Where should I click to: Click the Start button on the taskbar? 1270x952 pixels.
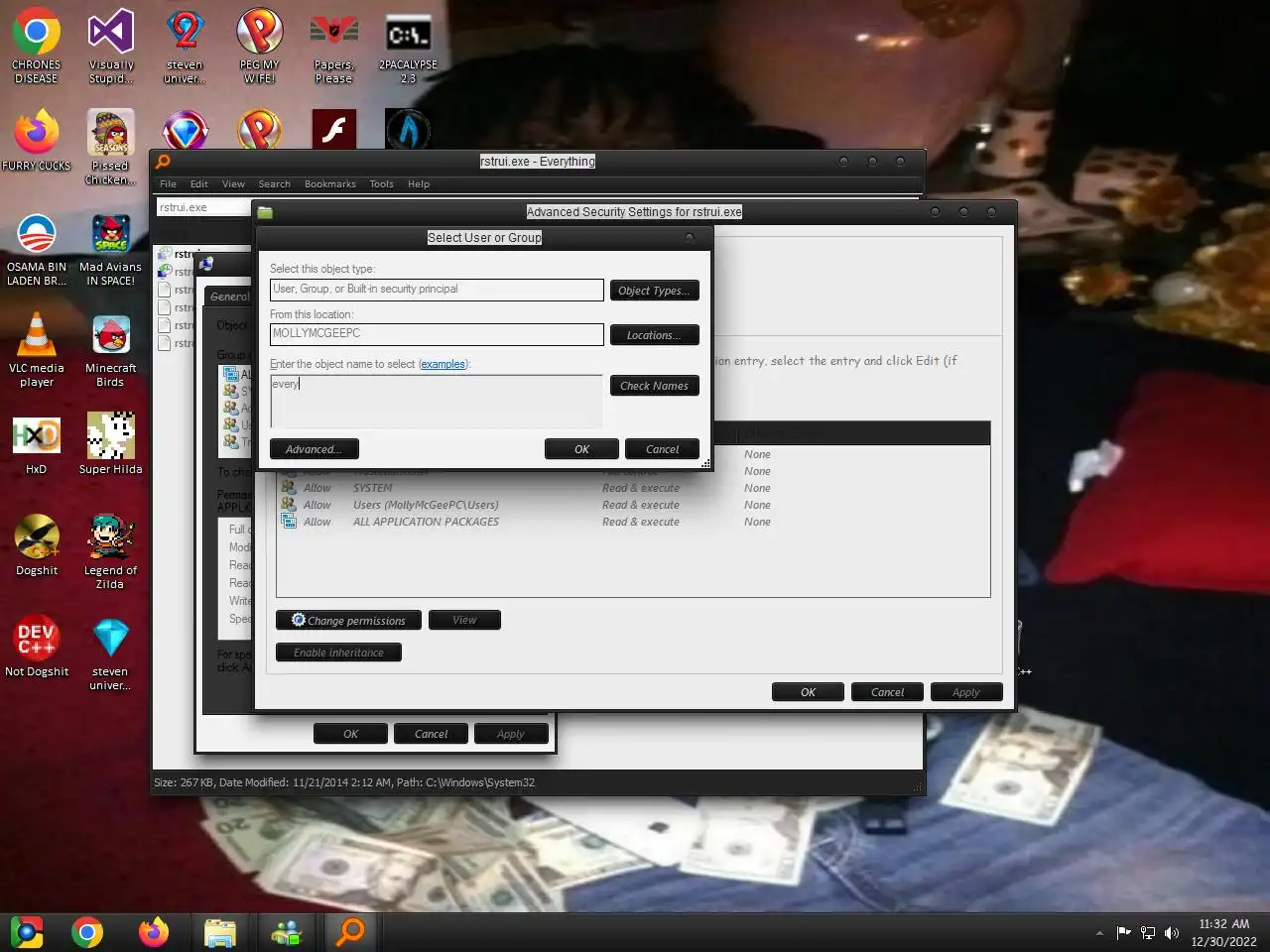click(x=27, y=932)
